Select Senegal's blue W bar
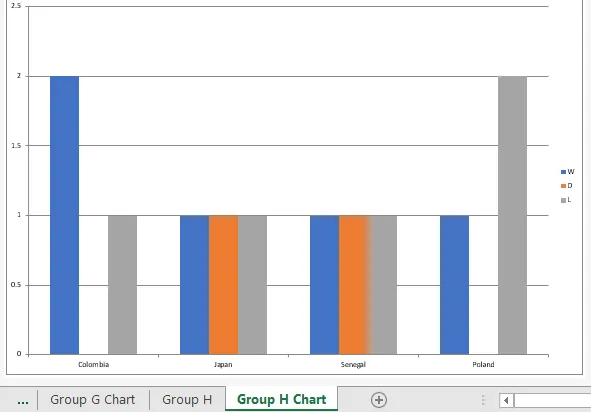This screenshot has height=412, width=591. pos(325,285)
